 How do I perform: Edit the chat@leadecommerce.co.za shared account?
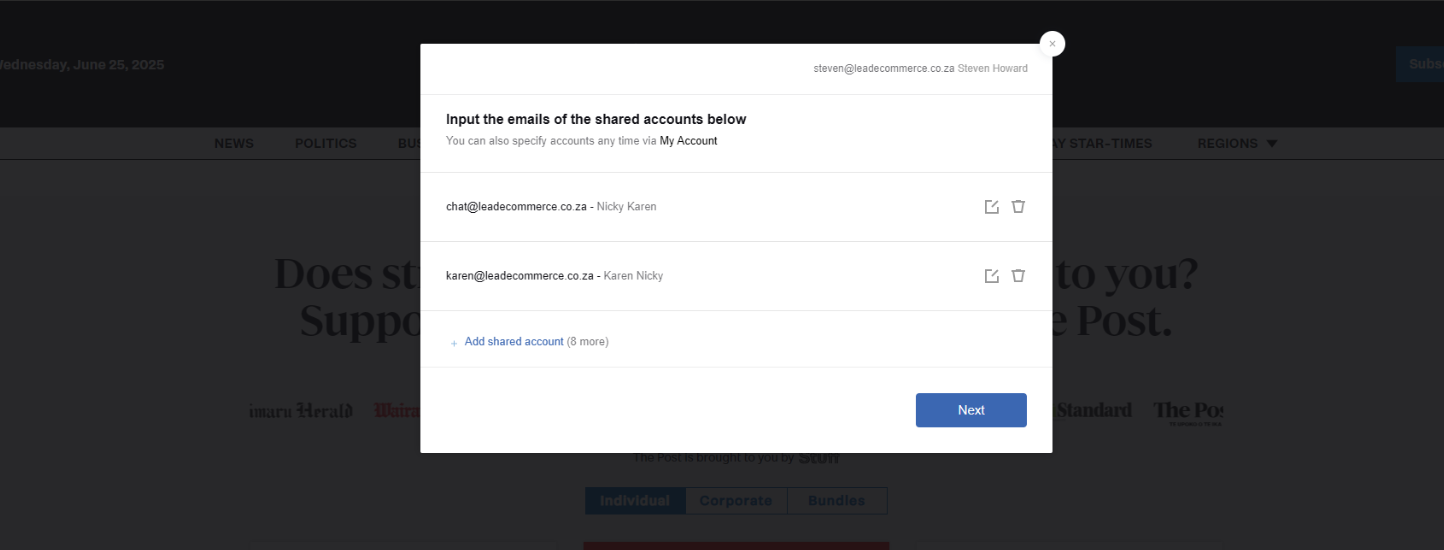991,207
